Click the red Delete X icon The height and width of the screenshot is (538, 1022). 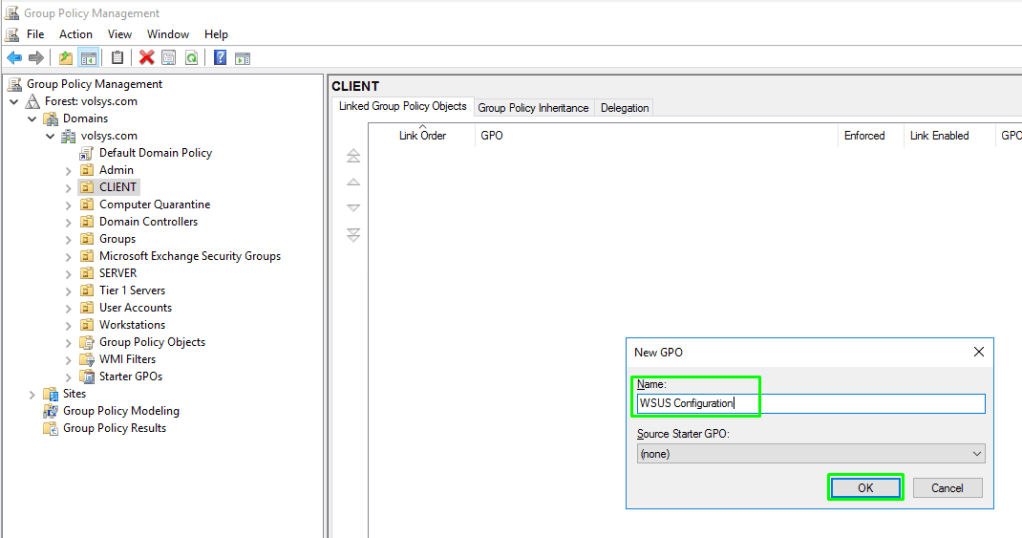tap(147, 58)
